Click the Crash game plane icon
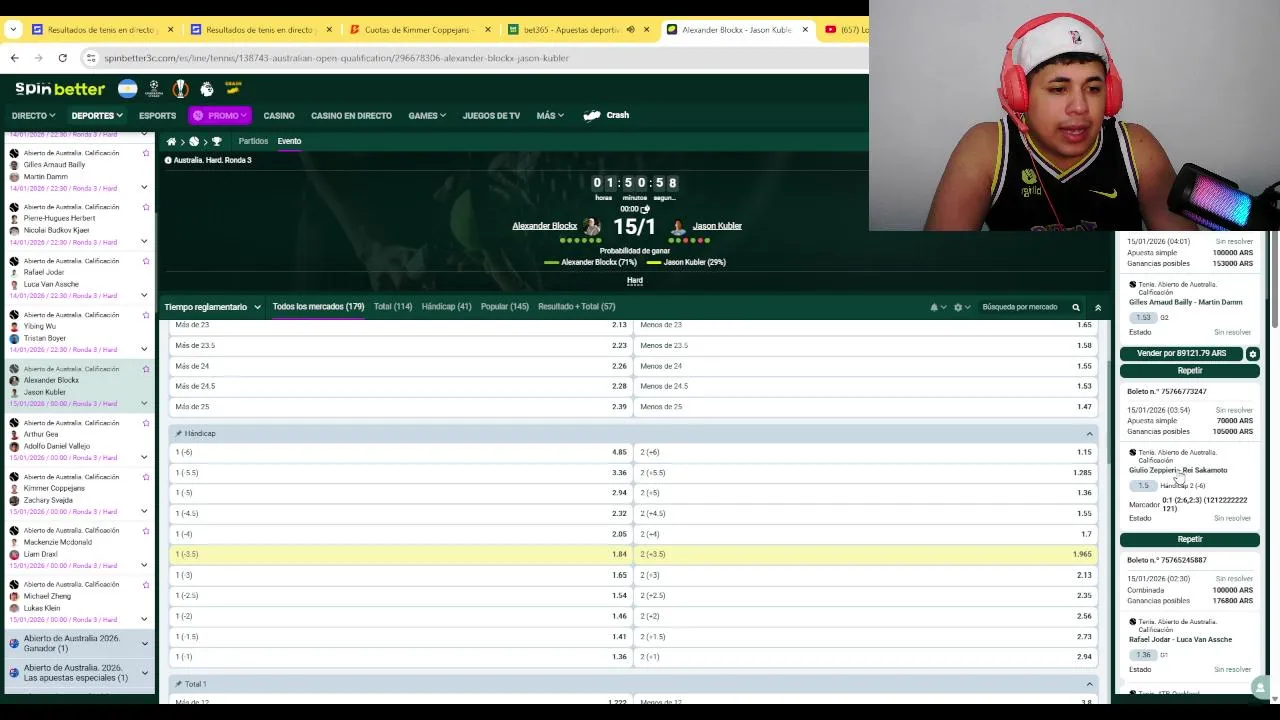 592,115
